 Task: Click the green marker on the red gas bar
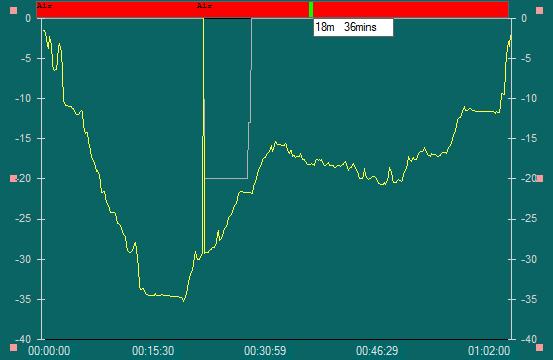311,9
